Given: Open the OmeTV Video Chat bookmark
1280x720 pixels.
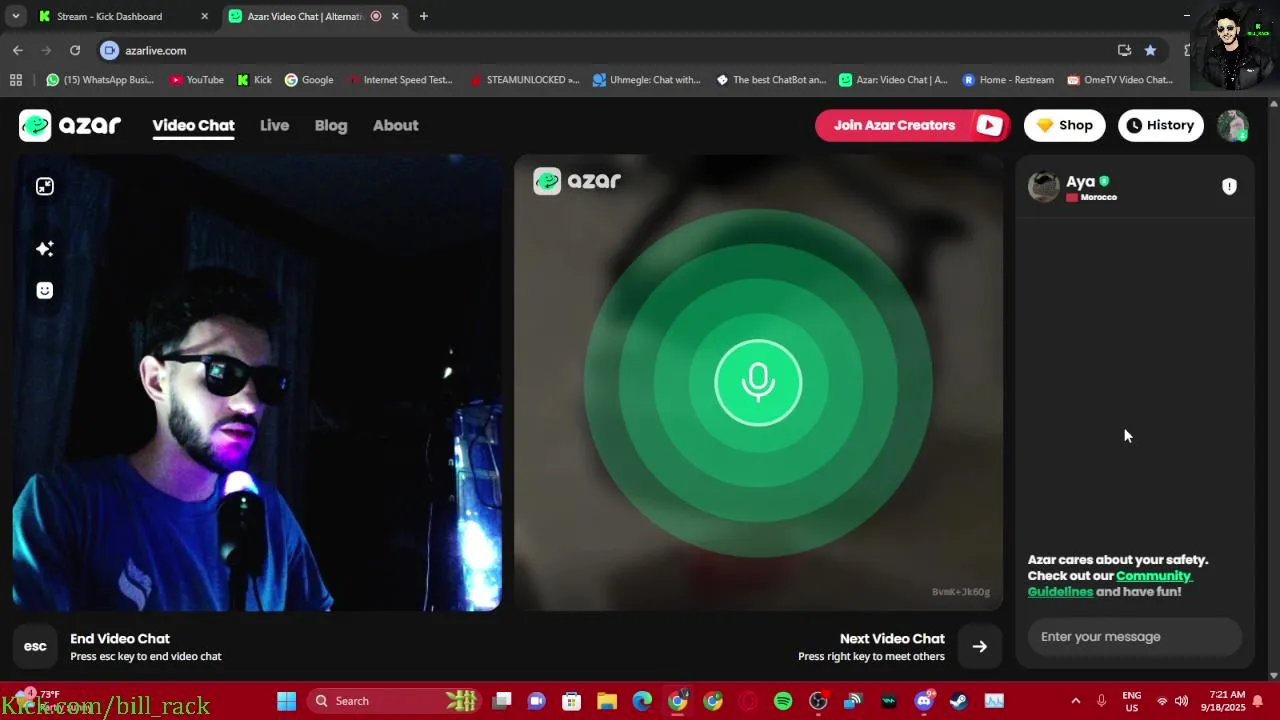Looking at the screenshot, I should tap(1120, 80).
